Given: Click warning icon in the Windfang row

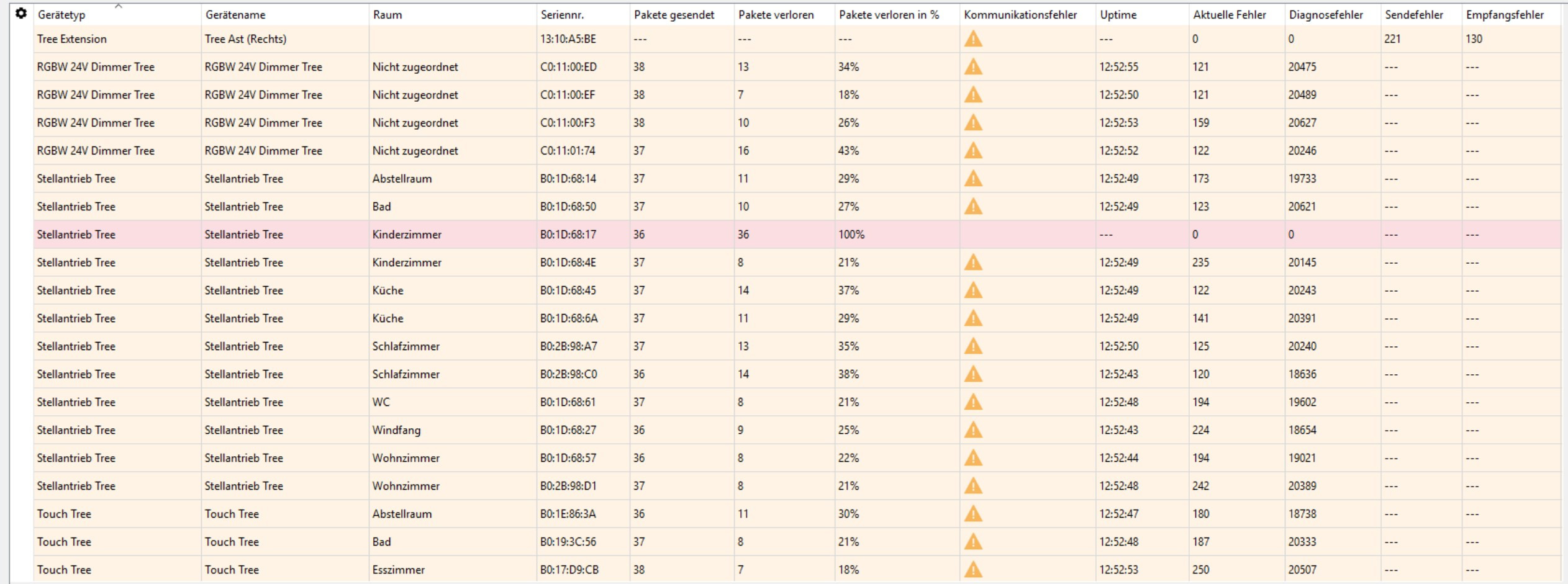Looking at the screenshot, I should point(973,430).
